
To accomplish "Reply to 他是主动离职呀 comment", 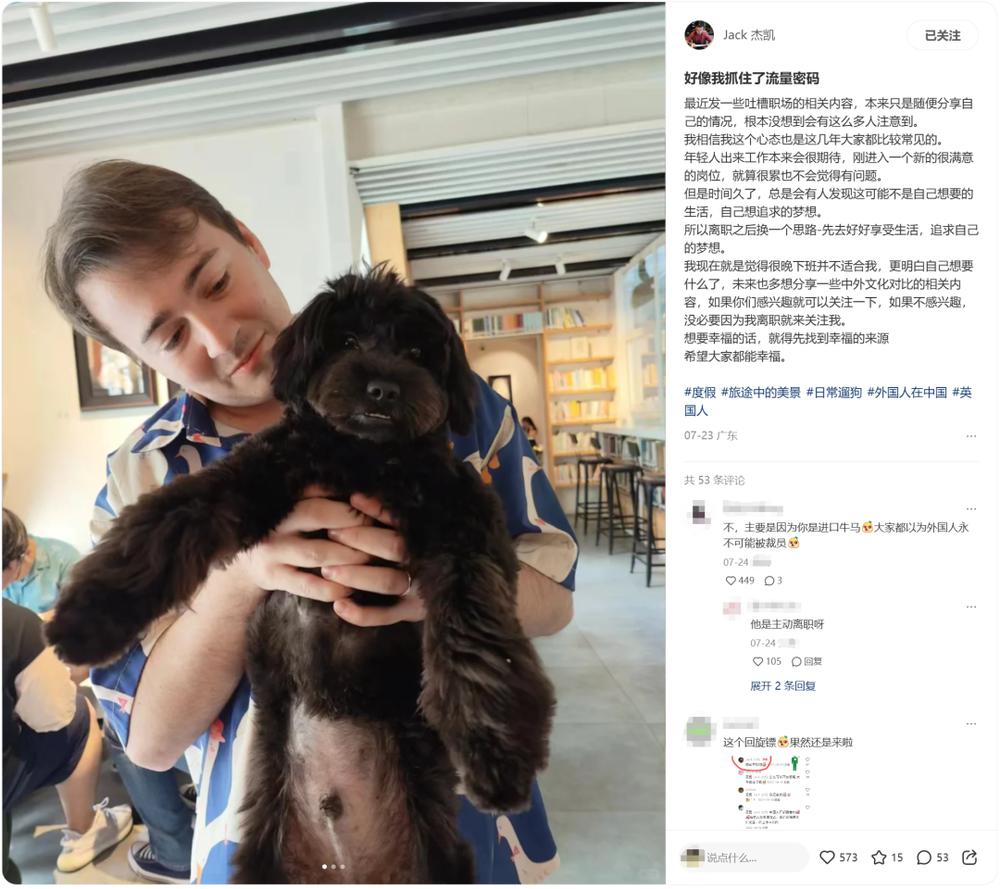I will coord(806,661).
